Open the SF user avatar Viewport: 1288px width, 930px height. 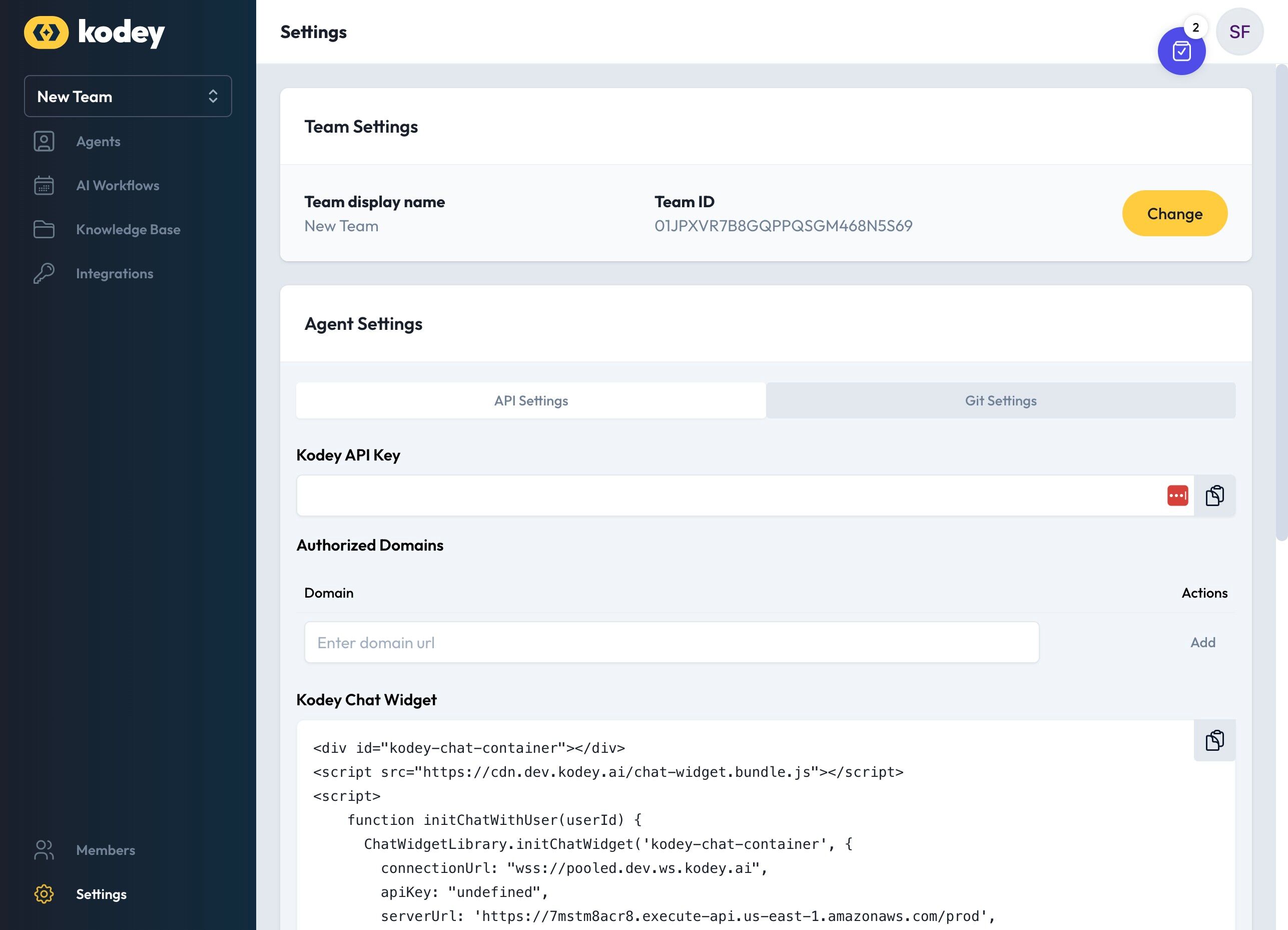tap(1240, 32)
